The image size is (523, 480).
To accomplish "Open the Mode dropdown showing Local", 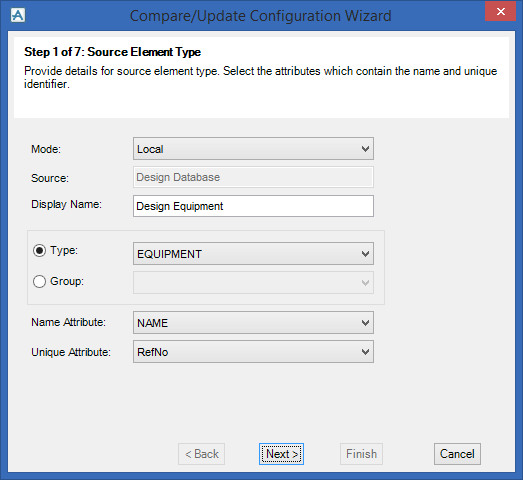I will pos(253,149).
